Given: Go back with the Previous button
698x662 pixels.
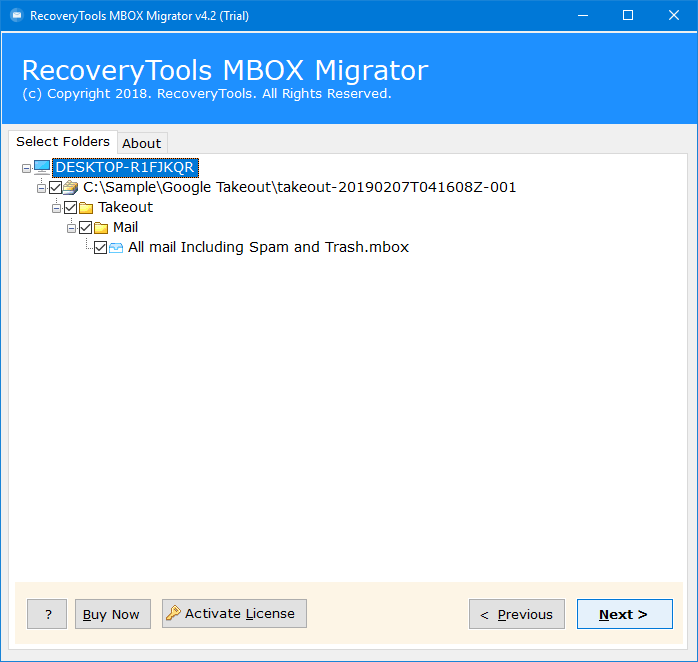Looking at the screenshot, I should [x=517, y=614].
